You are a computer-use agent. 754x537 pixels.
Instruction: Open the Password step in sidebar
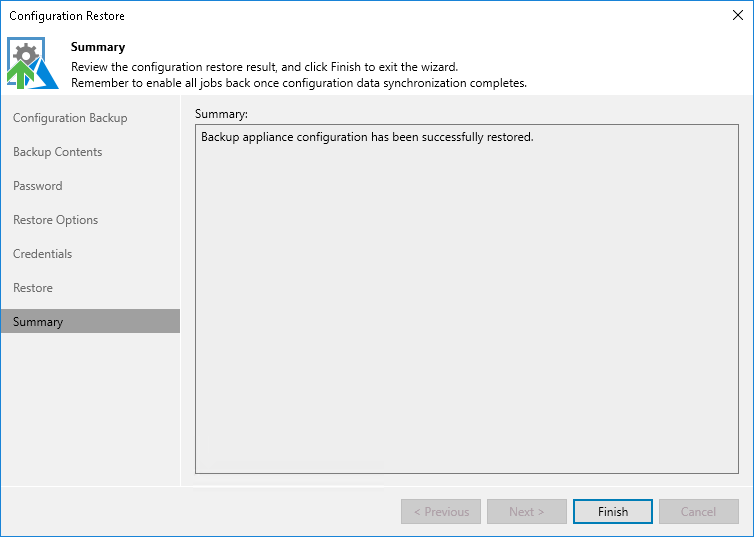click(38, 186)
